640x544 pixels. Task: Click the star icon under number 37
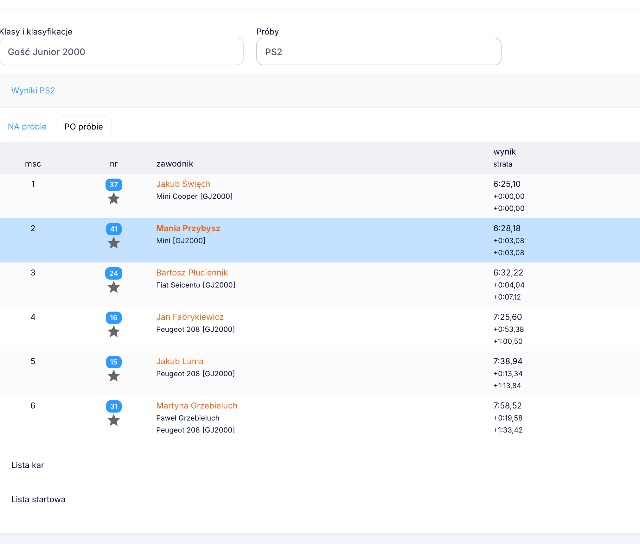point(114,199)
